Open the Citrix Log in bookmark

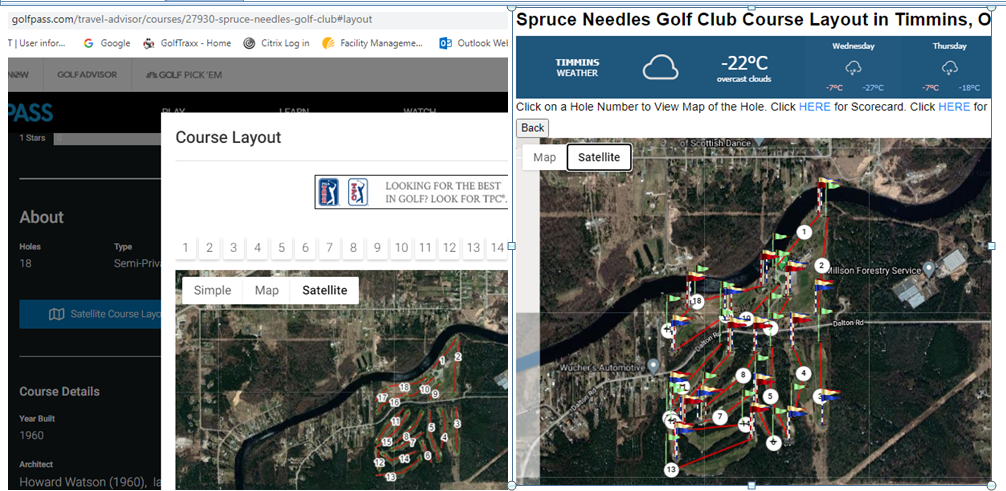277,43
